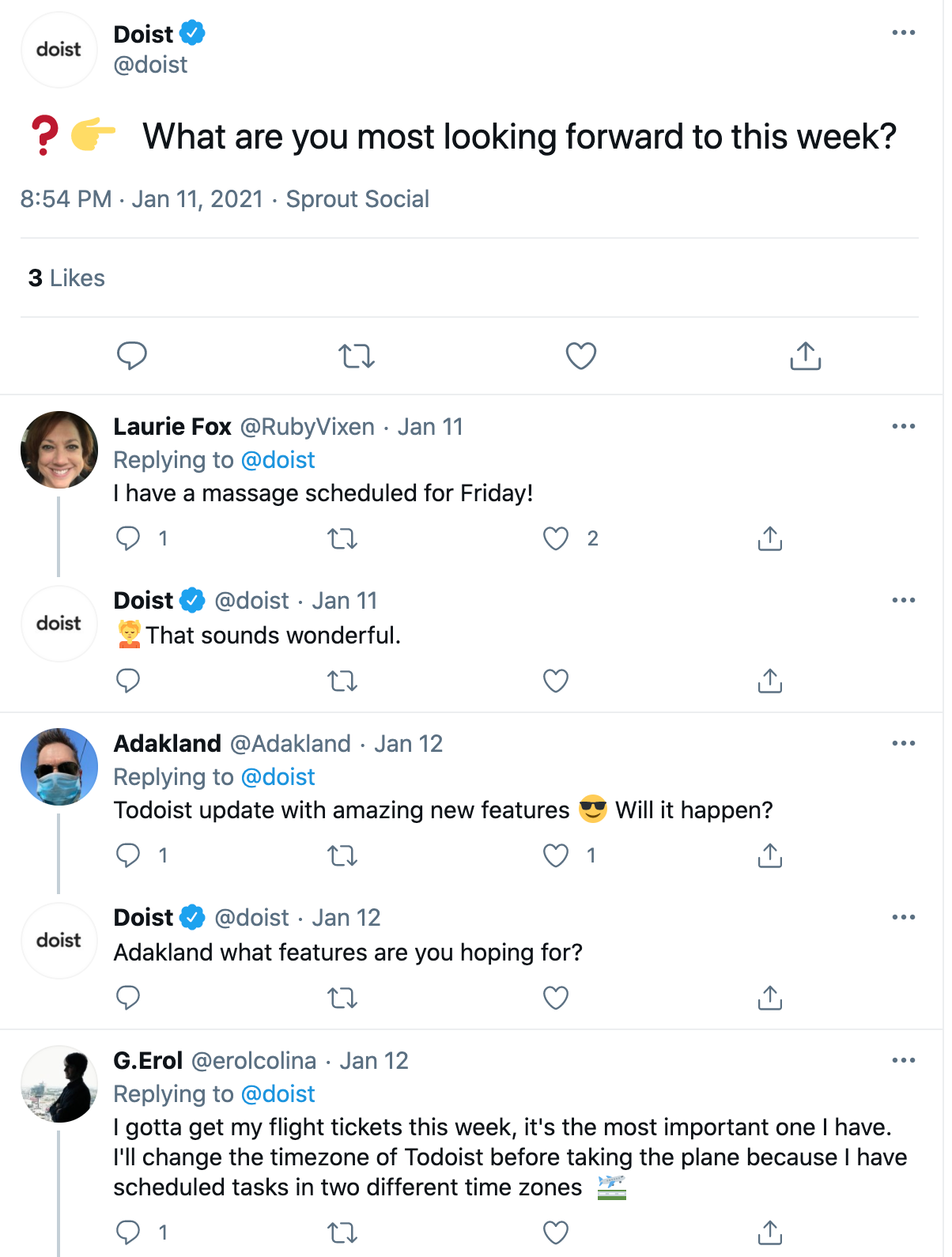Retweet the main Doist question tweet
This screenshot has width=952, height=1257.
357,357
